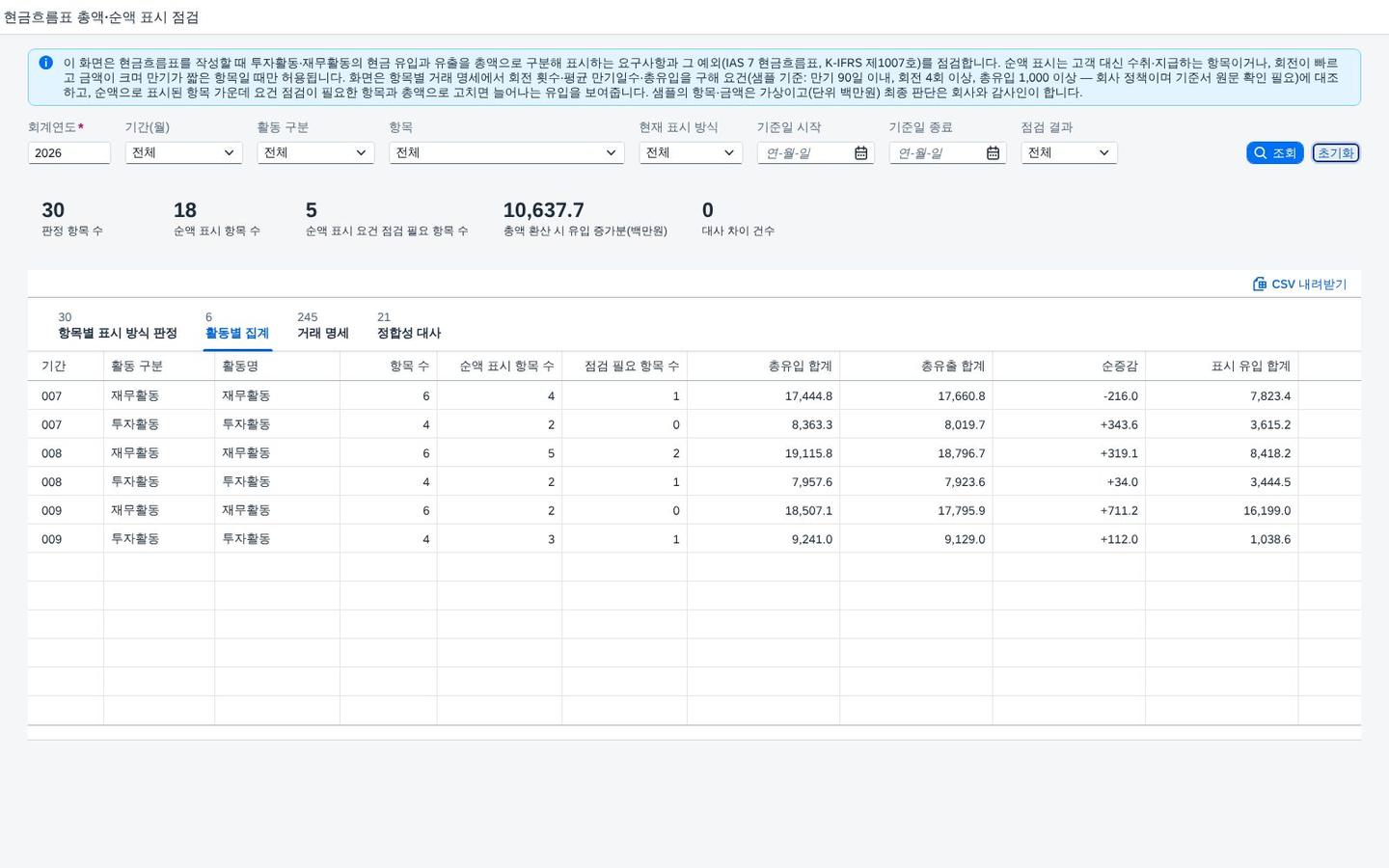Expand the 현재 표시 방식 dropdown
This screenshot has height=868, width=1389.
coord(691,152)
